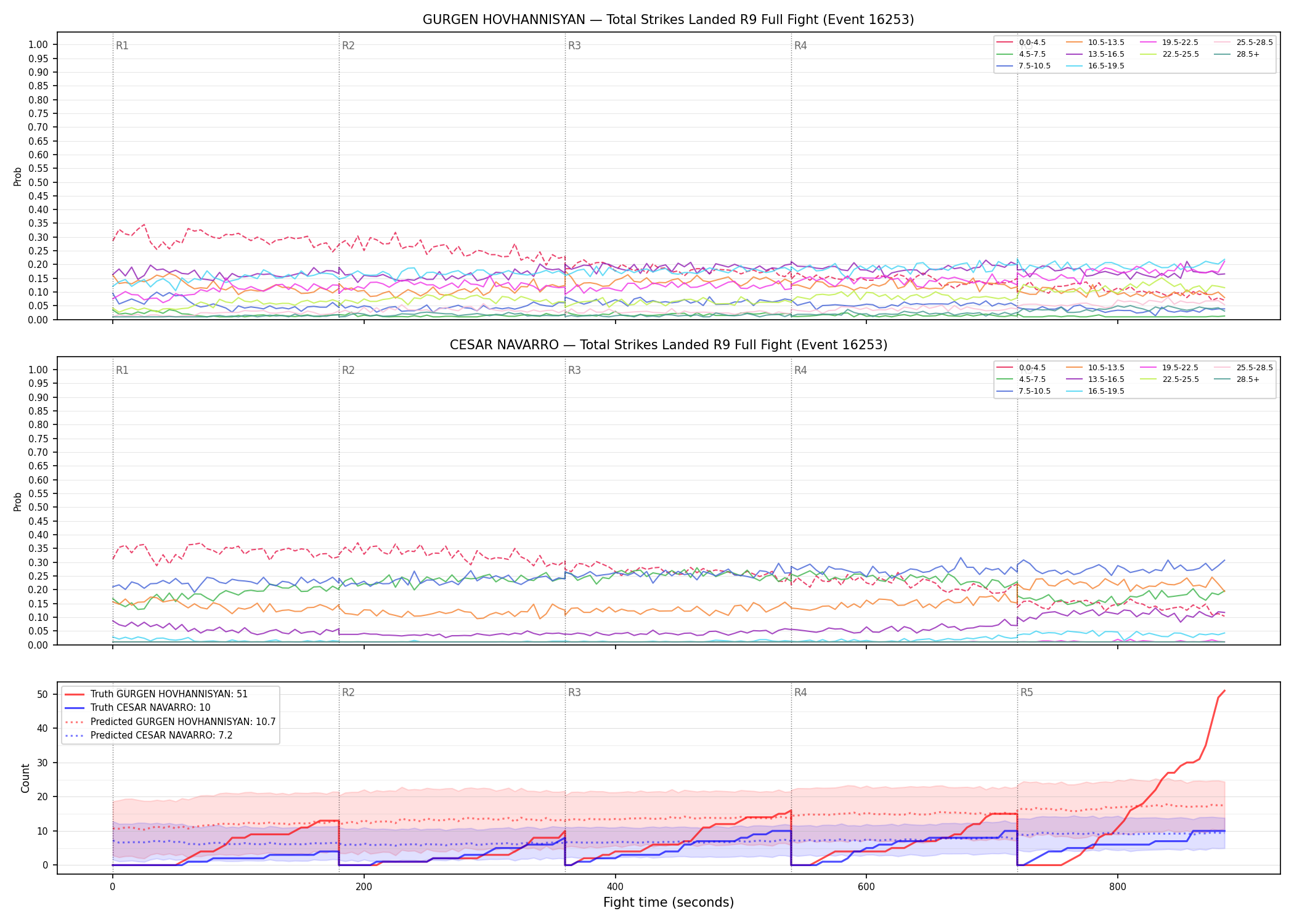1294x924 pixels.
Task: Click 'Truth CESAR NAVARRO: 10' legend label
Action: pos(150,708)
